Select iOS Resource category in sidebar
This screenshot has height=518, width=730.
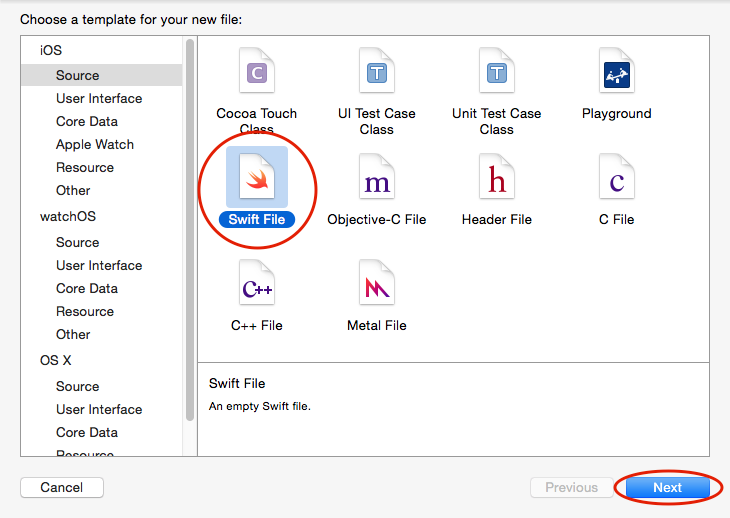tap(85, 167)
